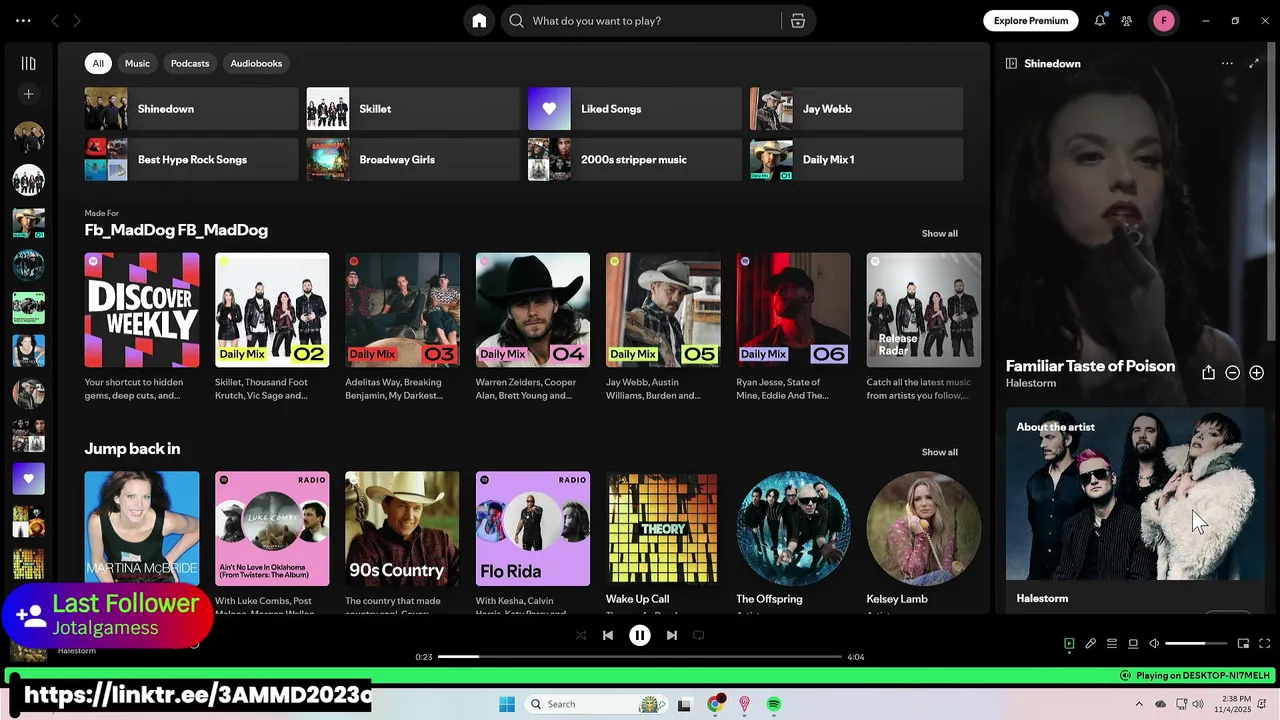The width and height of the screenshot is (1280, 720).
Task: Collapse Your Library sidebar icon
Action: click(29, 63)
